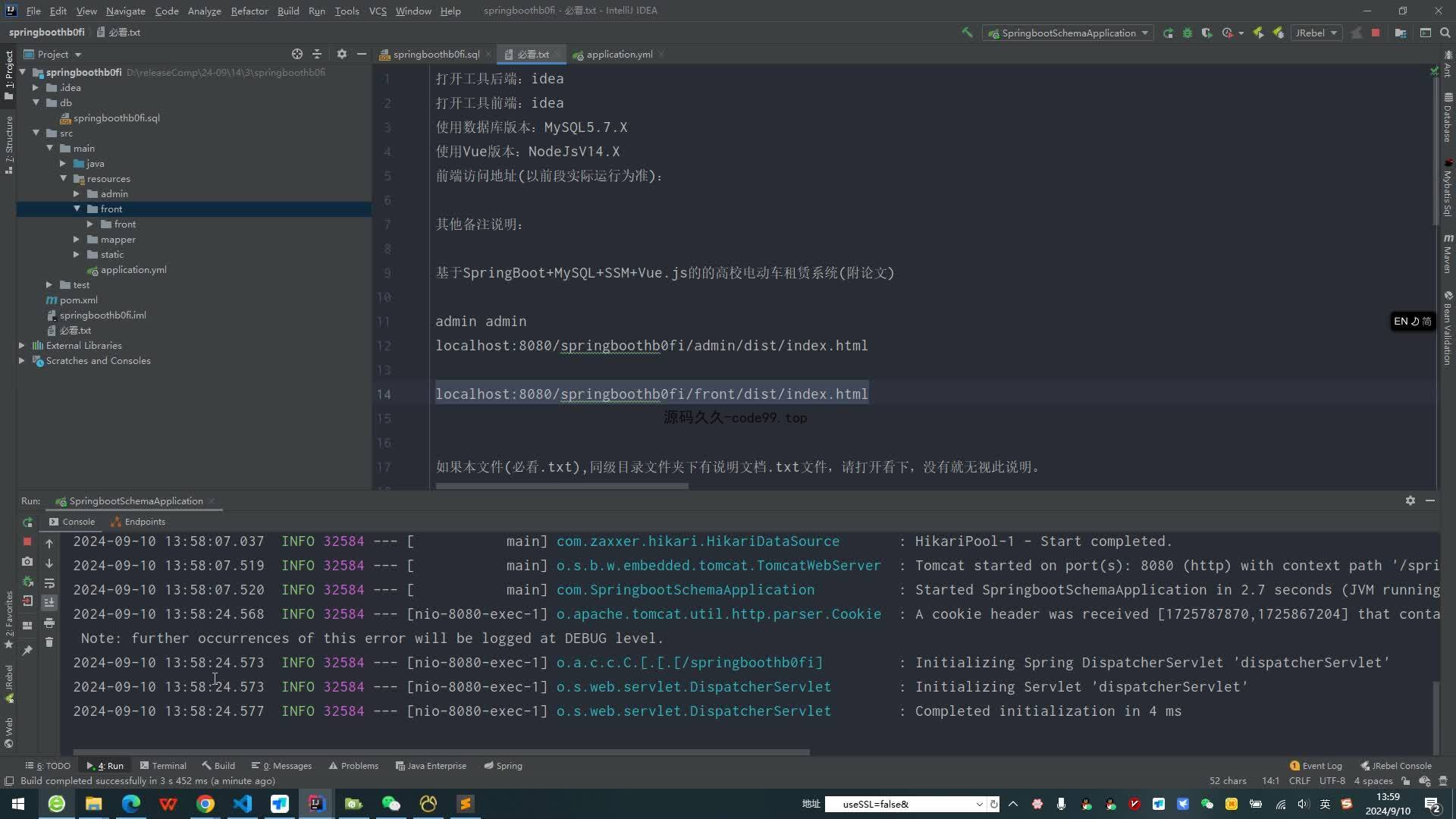Toggle the EN input method indicator
Viewport: 1456px width, 819px height.
click(1412, 322)
